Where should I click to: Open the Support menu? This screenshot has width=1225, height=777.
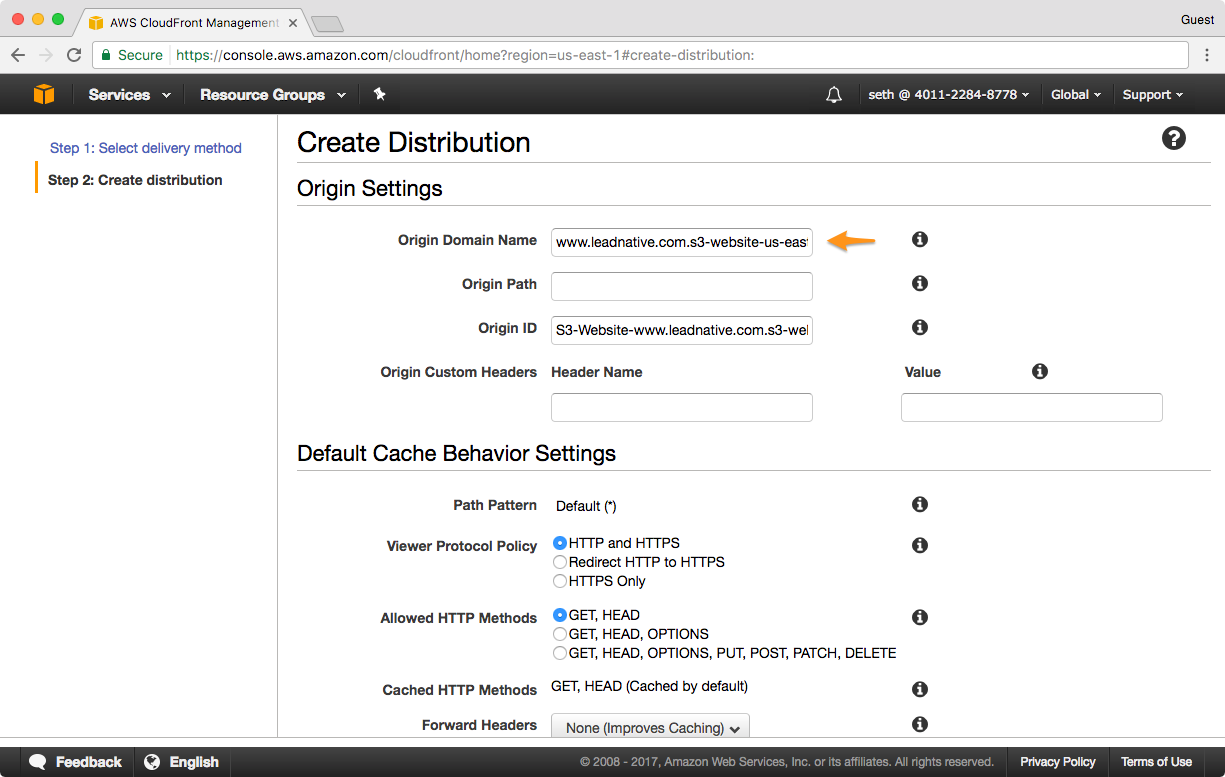tap(1152, 95)
